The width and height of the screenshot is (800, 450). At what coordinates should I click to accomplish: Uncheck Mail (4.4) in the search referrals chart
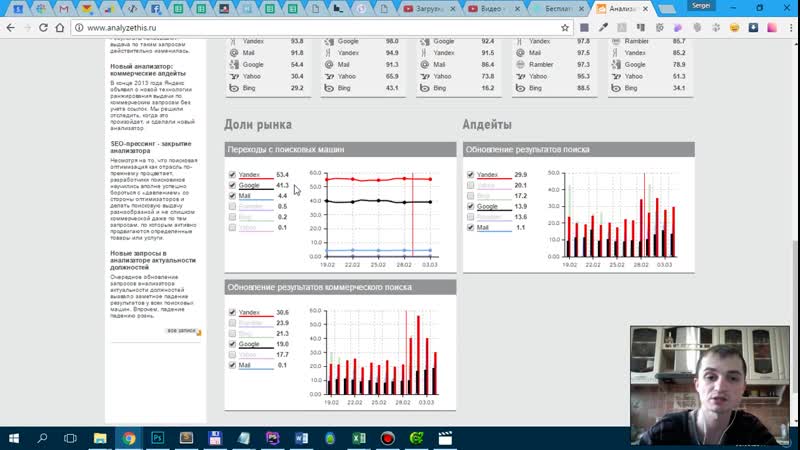click(232, 196)
